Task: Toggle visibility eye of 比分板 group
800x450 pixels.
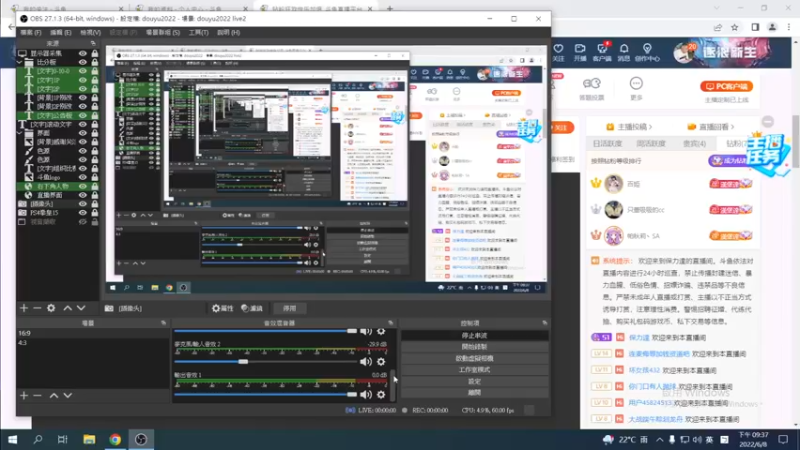Action: click(82, 62)
